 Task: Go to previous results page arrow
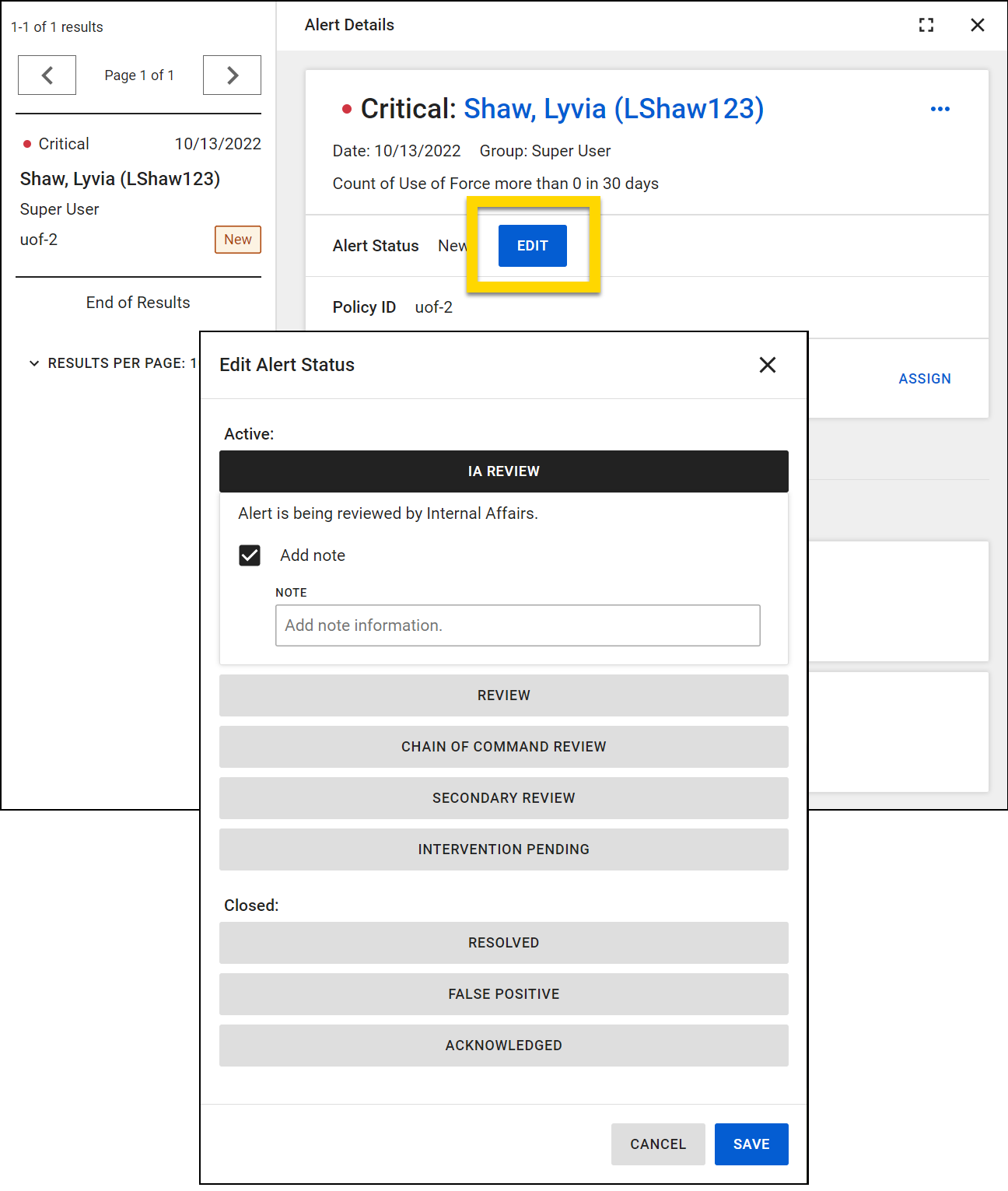47,75
